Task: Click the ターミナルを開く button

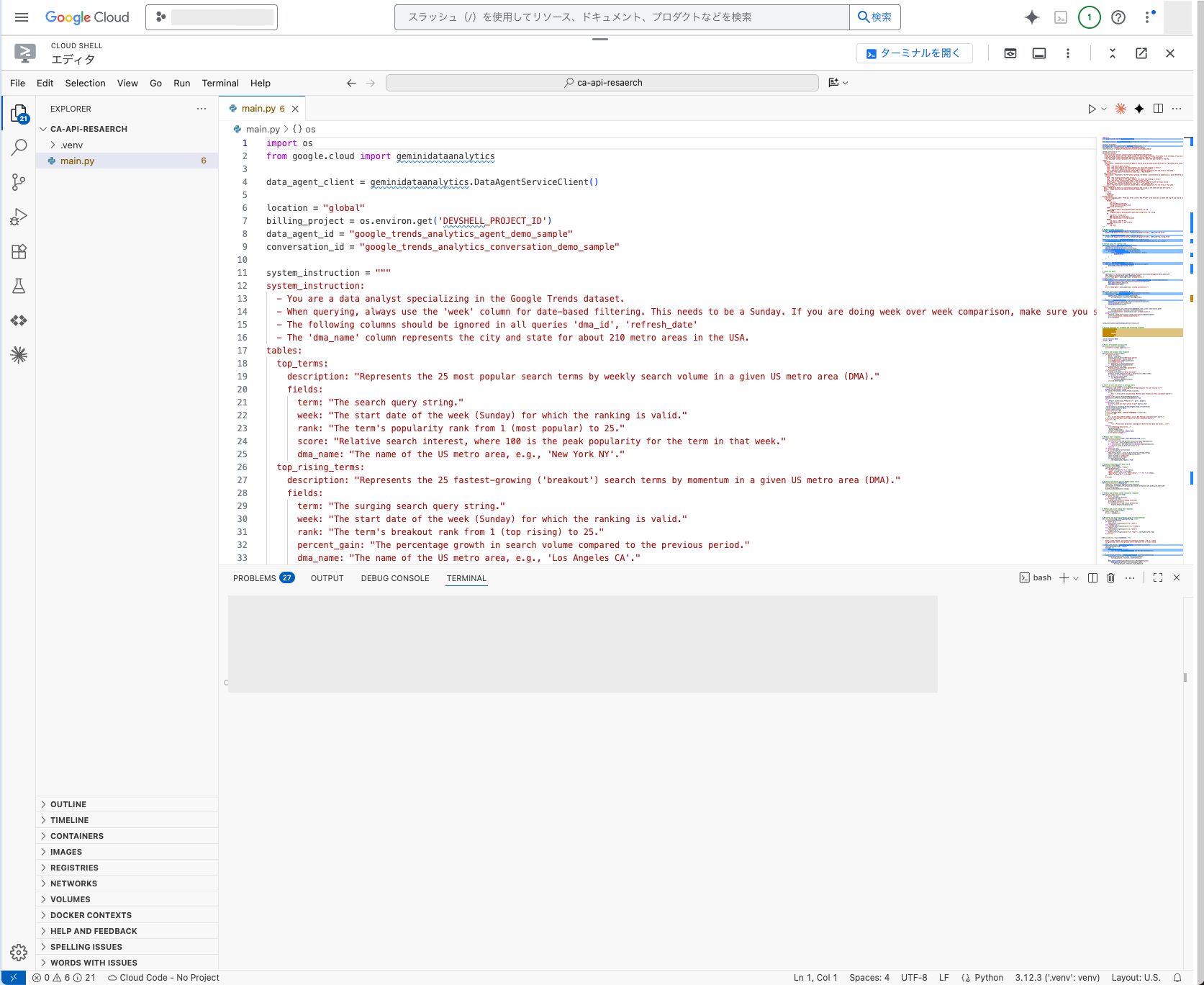Action: (x=914, y=53)
